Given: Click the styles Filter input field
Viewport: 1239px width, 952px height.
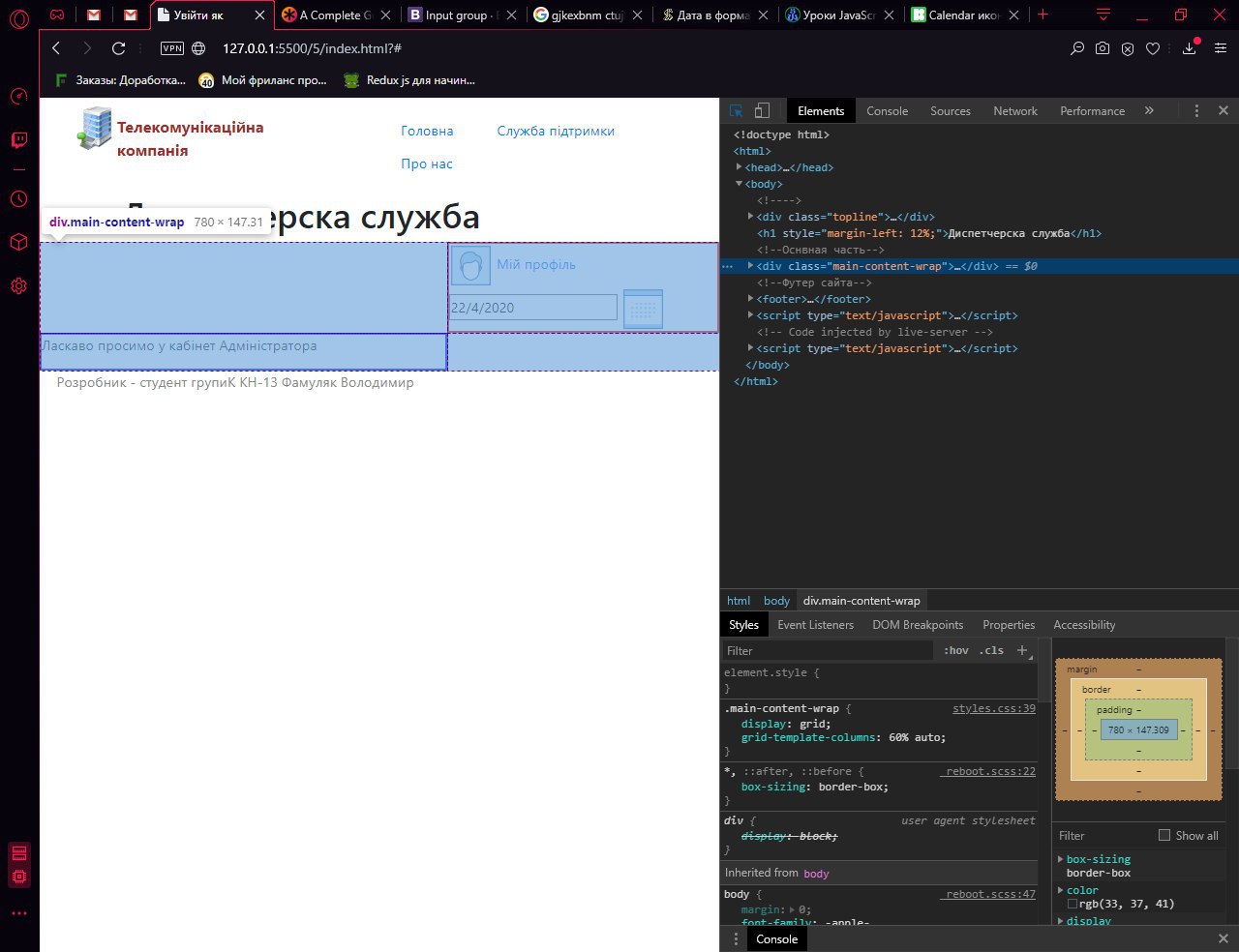Looking at the screenshot, I should (x=829, y=651).
